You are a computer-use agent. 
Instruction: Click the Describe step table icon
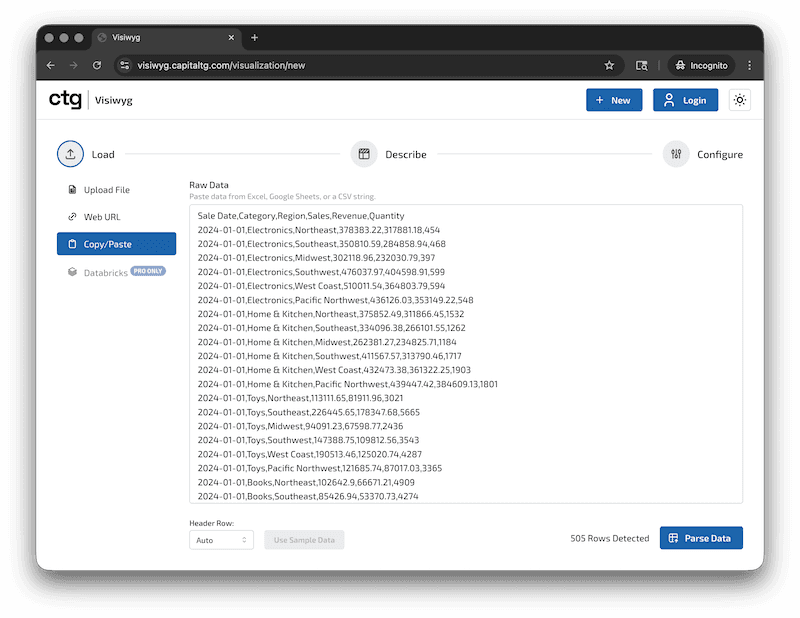[x=364, y=154]
